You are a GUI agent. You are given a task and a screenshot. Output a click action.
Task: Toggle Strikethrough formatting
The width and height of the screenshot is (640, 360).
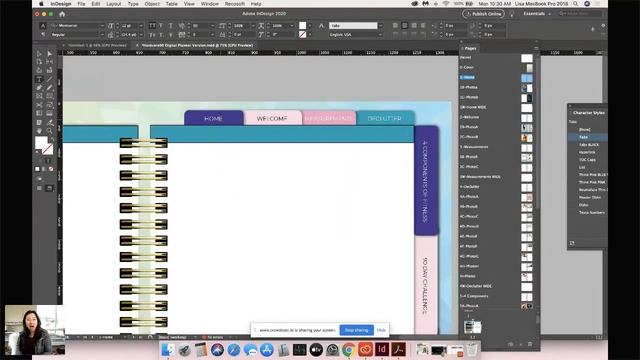pyautogui.click(x=171, y=35)
